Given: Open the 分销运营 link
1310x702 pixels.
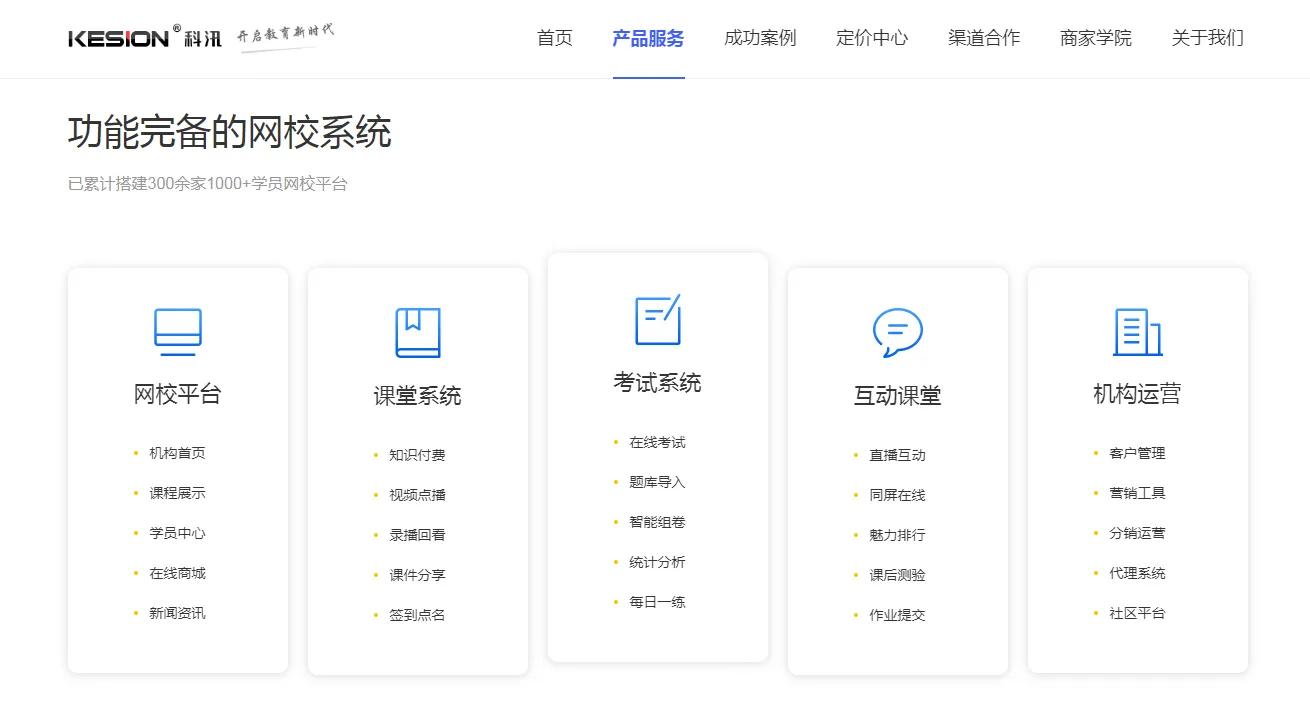Looking at the screenshot, I should [x=1137, y=533].
